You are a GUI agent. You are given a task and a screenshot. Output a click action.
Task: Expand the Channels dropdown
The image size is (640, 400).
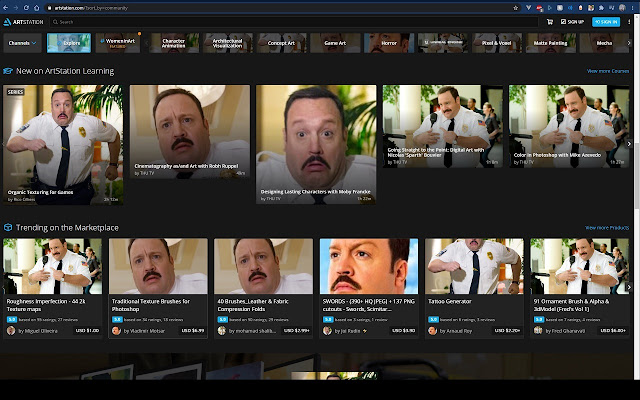click(x=22, y=43)
